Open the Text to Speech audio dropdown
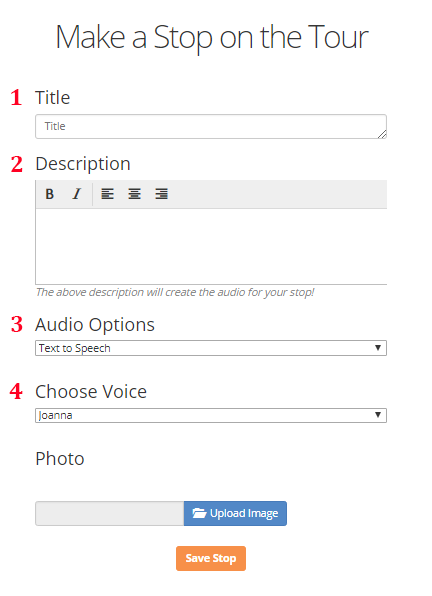This screenshot has width=432, height=596. 211,348
